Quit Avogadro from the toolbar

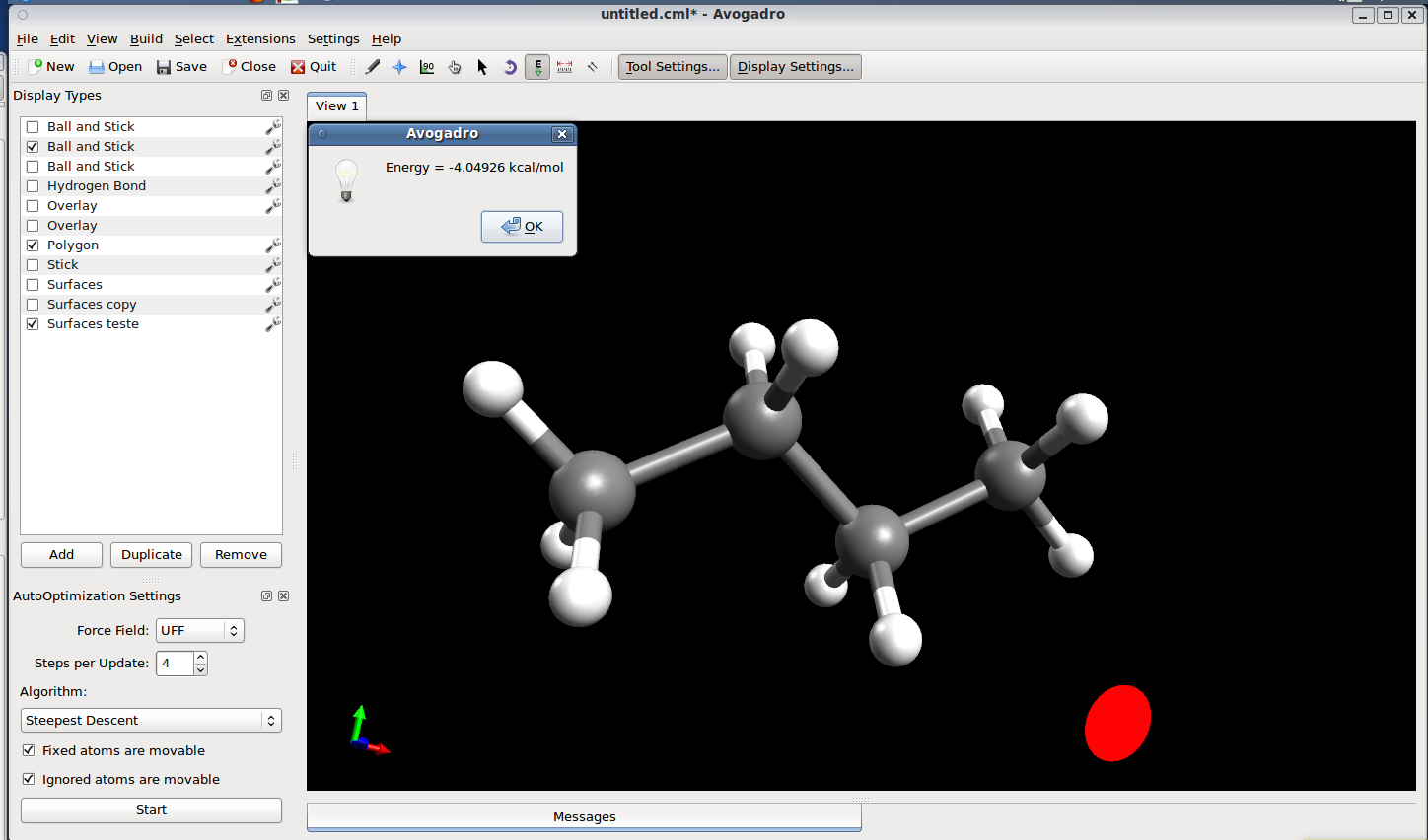[314, 67]
